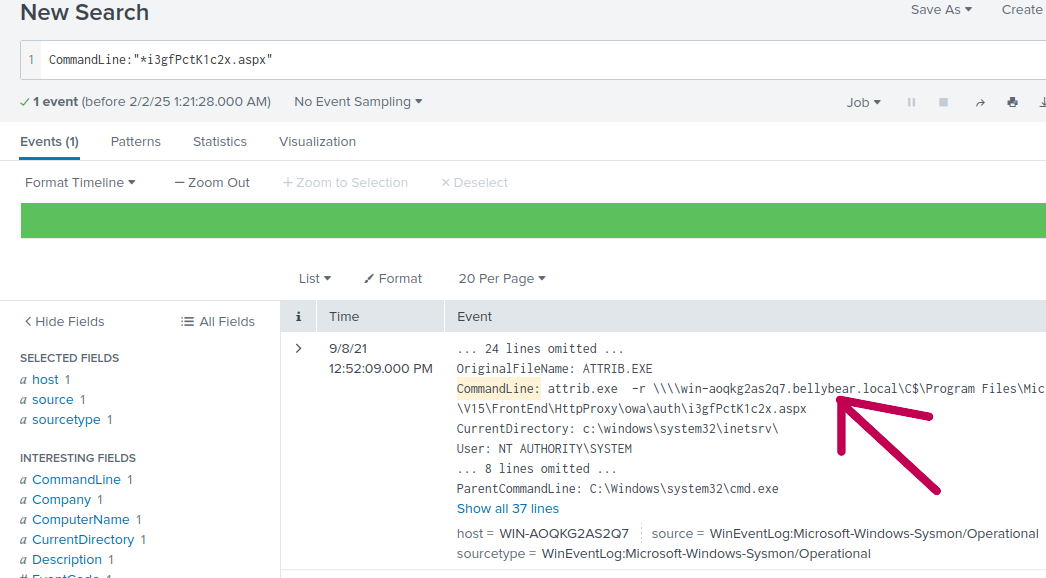
Task: Expand the event row details chevron
Action: [298, 348]
